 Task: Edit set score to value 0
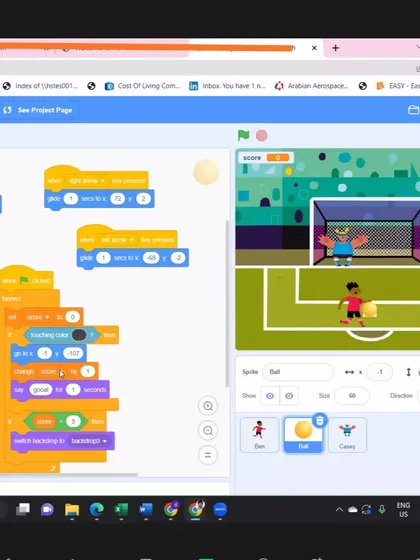pyautogui.click(x=72, y=317)
